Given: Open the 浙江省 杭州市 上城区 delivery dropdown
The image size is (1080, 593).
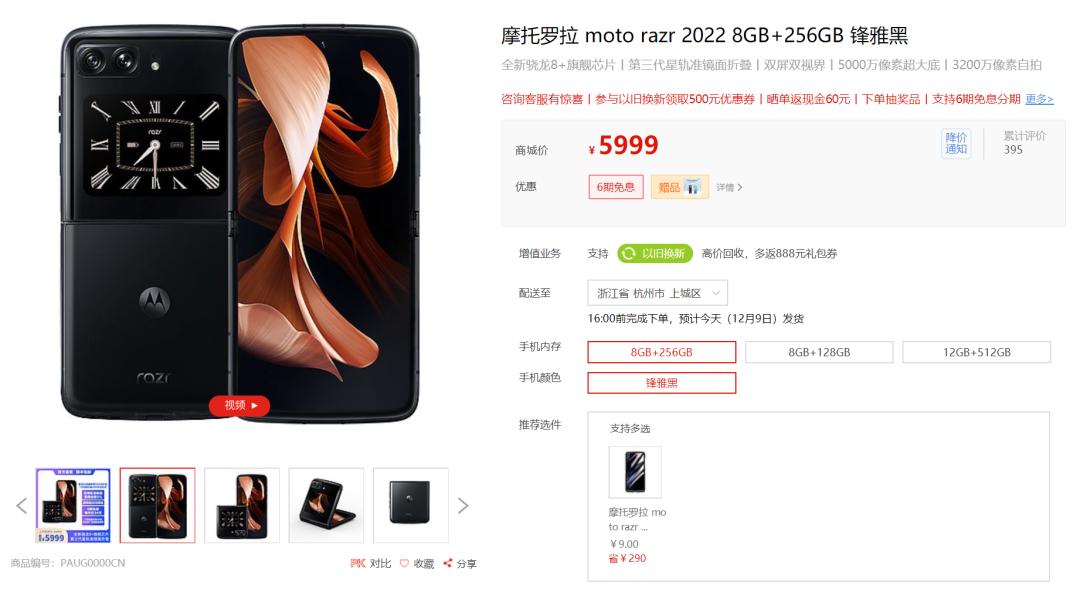Looking at the screenshot, I should (657, 293).
